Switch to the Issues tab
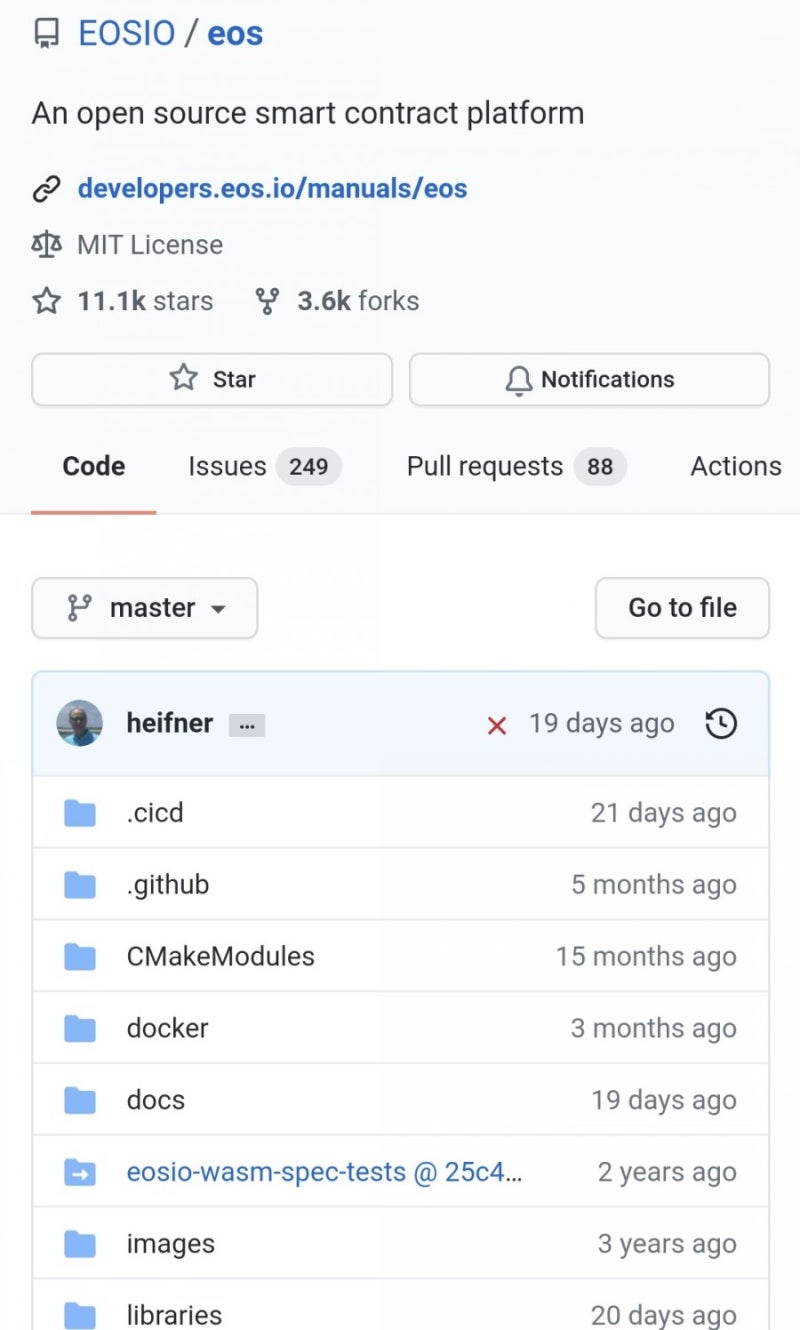This screenshot has width=800, height=1330. pos(264,467)
